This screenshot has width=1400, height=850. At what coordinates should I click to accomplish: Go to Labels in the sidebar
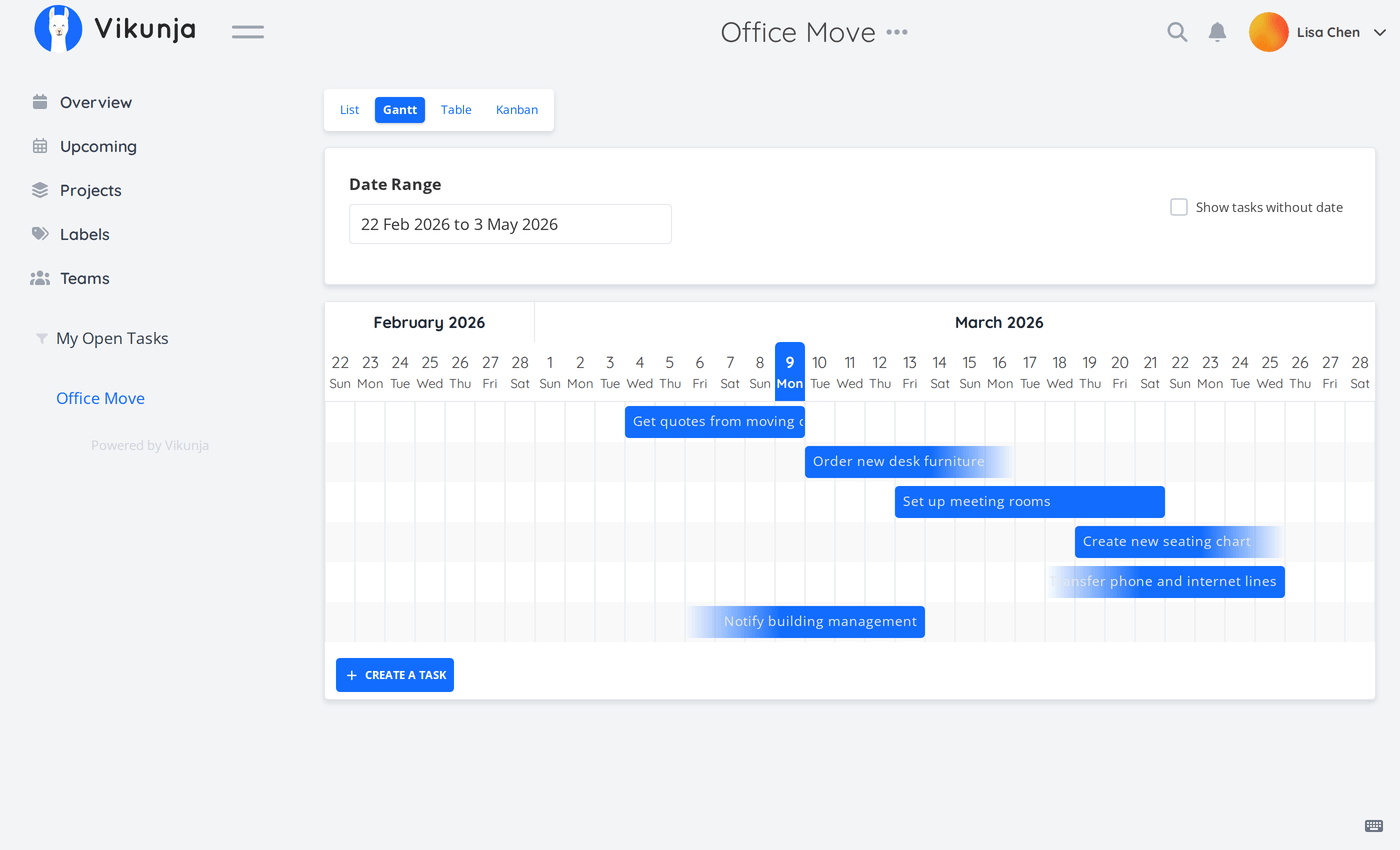pyautogui.click(x=84, y=234)
